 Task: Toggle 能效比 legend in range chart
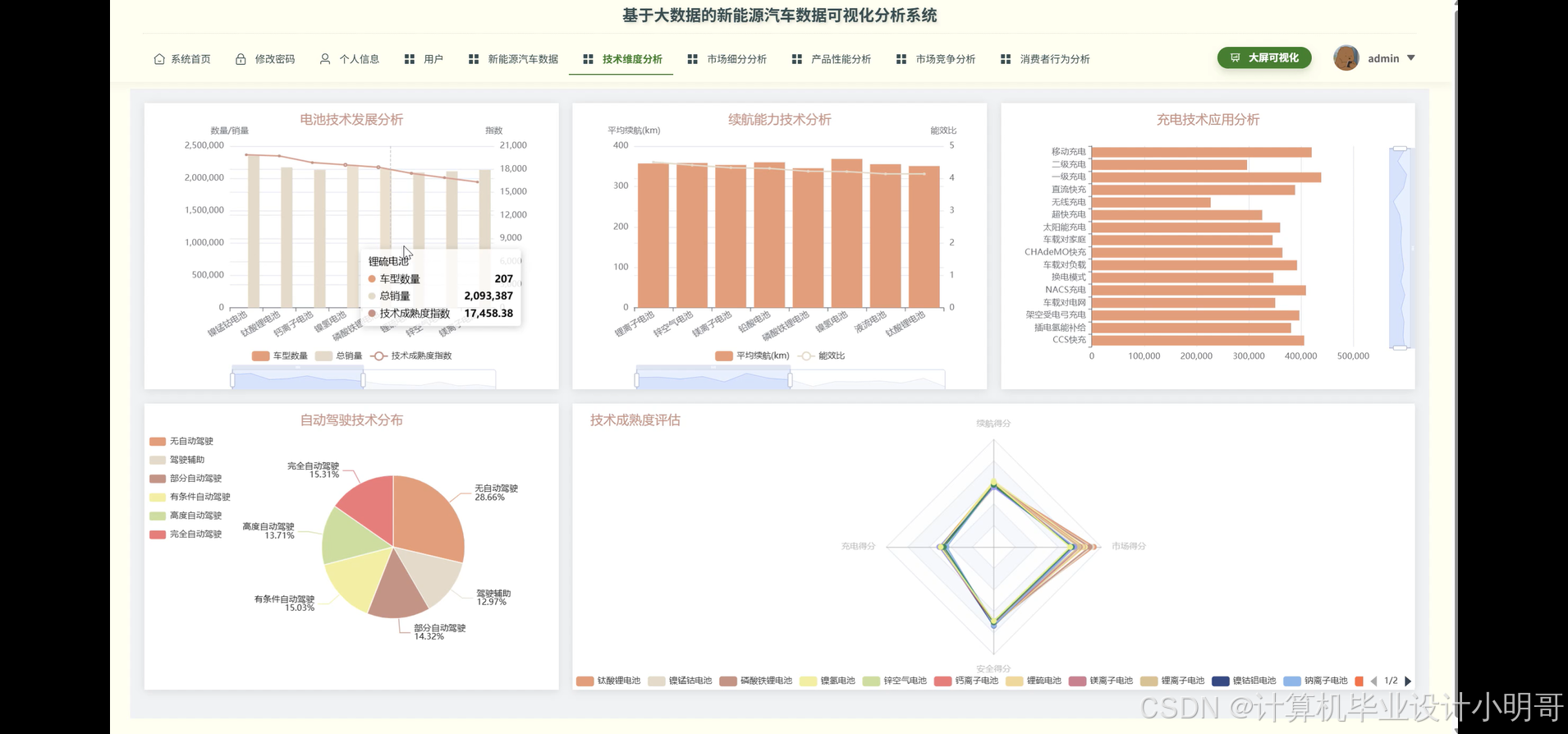tap(822, 356)
